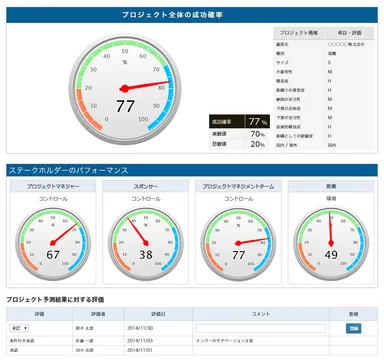Click the date 2014/11/03

coord(140,341)
